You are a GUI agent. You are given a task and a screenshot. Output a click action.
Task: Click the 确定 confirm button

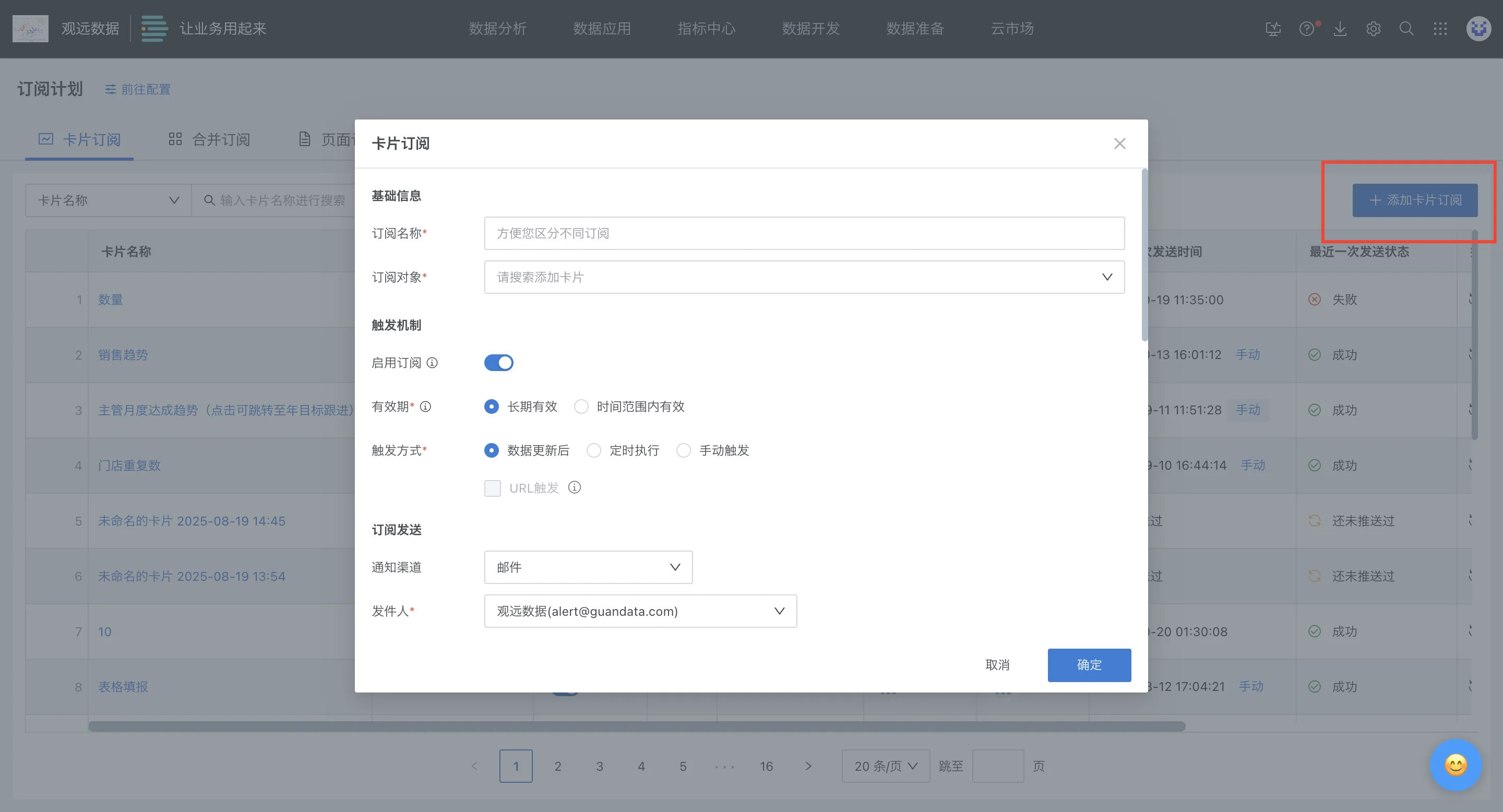[1089, 665]
